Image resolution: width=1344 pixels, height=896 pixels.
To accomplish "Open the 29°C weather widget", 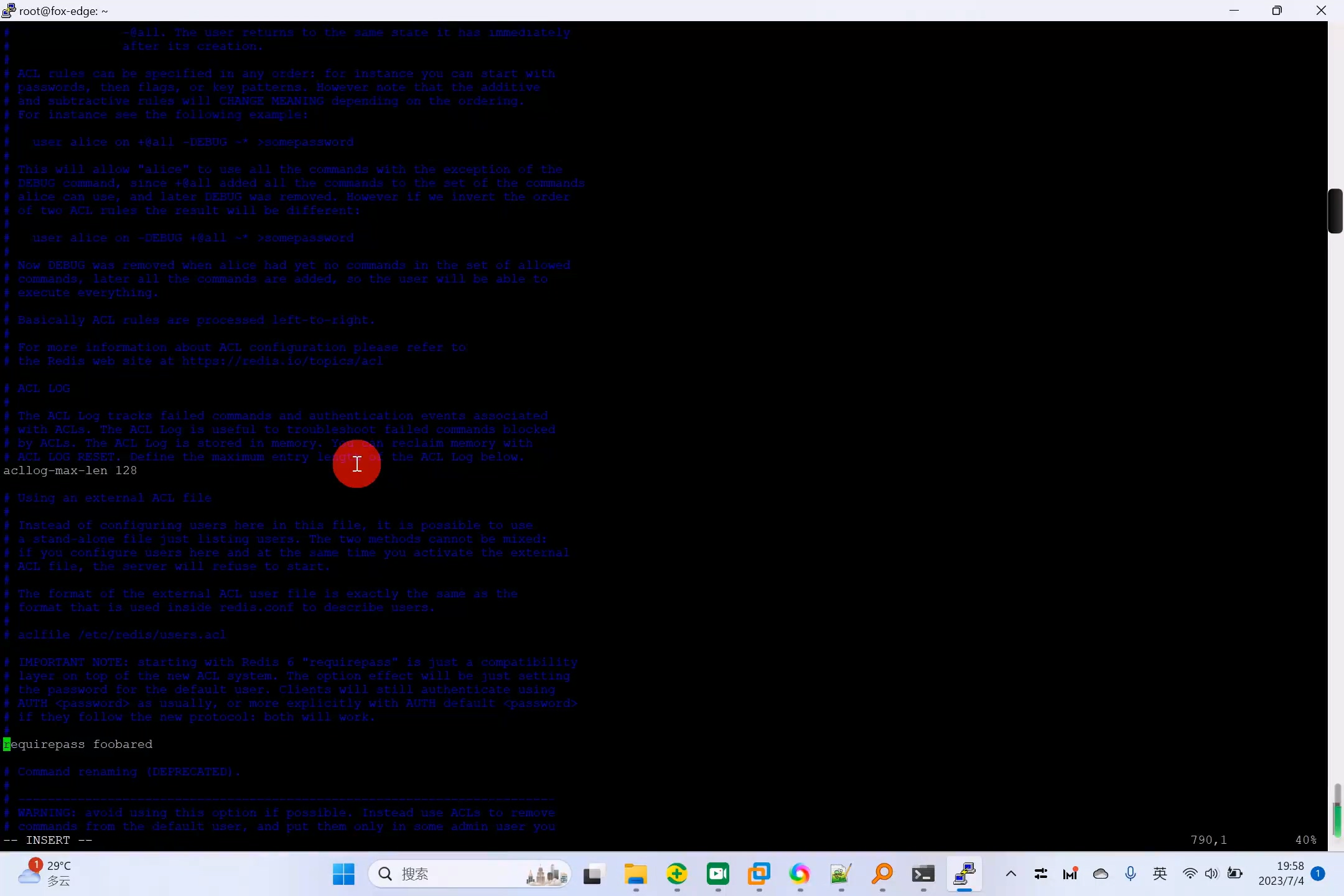I will [x=45, y=874].
